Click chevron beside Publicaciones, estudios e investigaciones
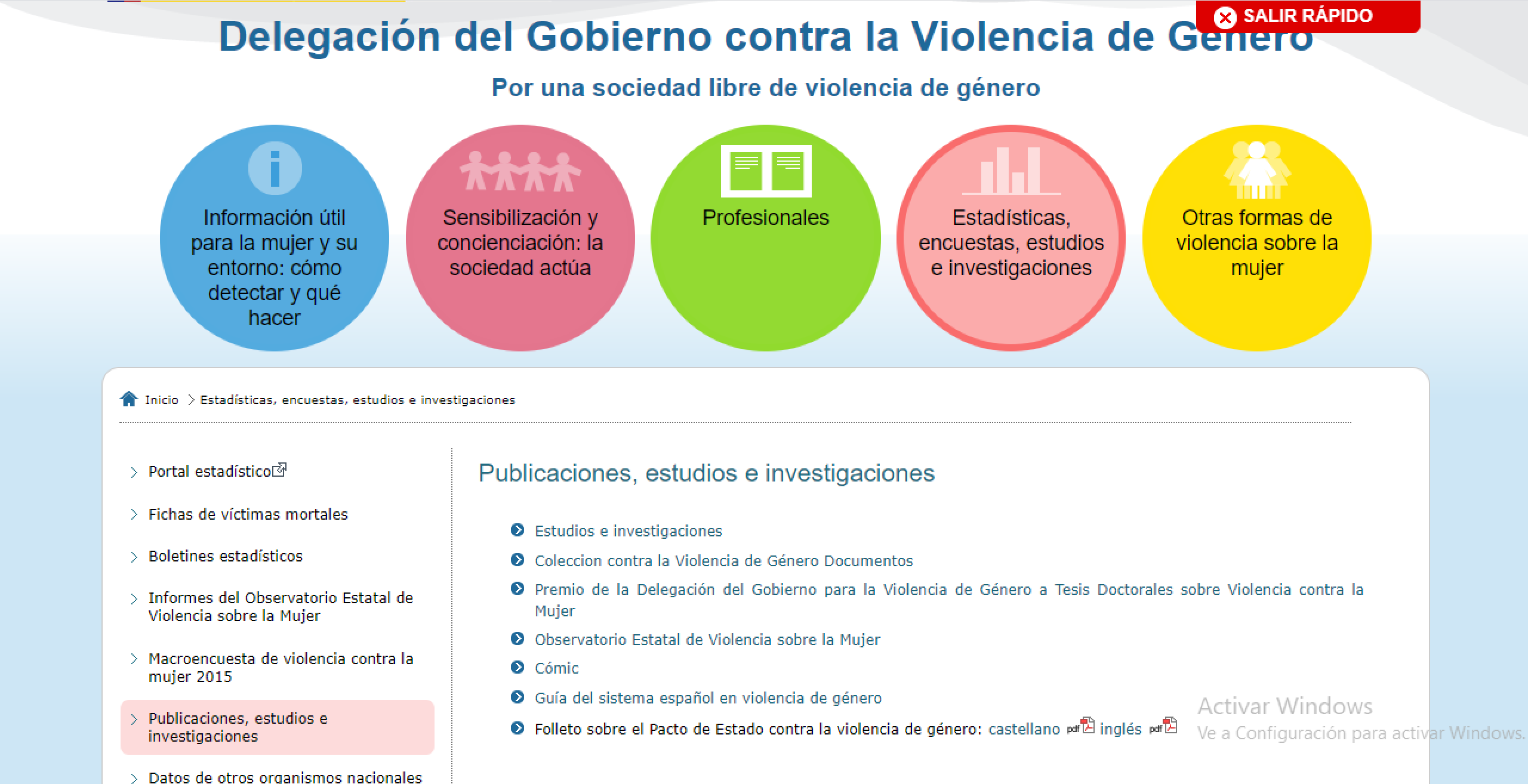Image resolution: width=1528 pixels, height=784 pixels. (134, 719)
